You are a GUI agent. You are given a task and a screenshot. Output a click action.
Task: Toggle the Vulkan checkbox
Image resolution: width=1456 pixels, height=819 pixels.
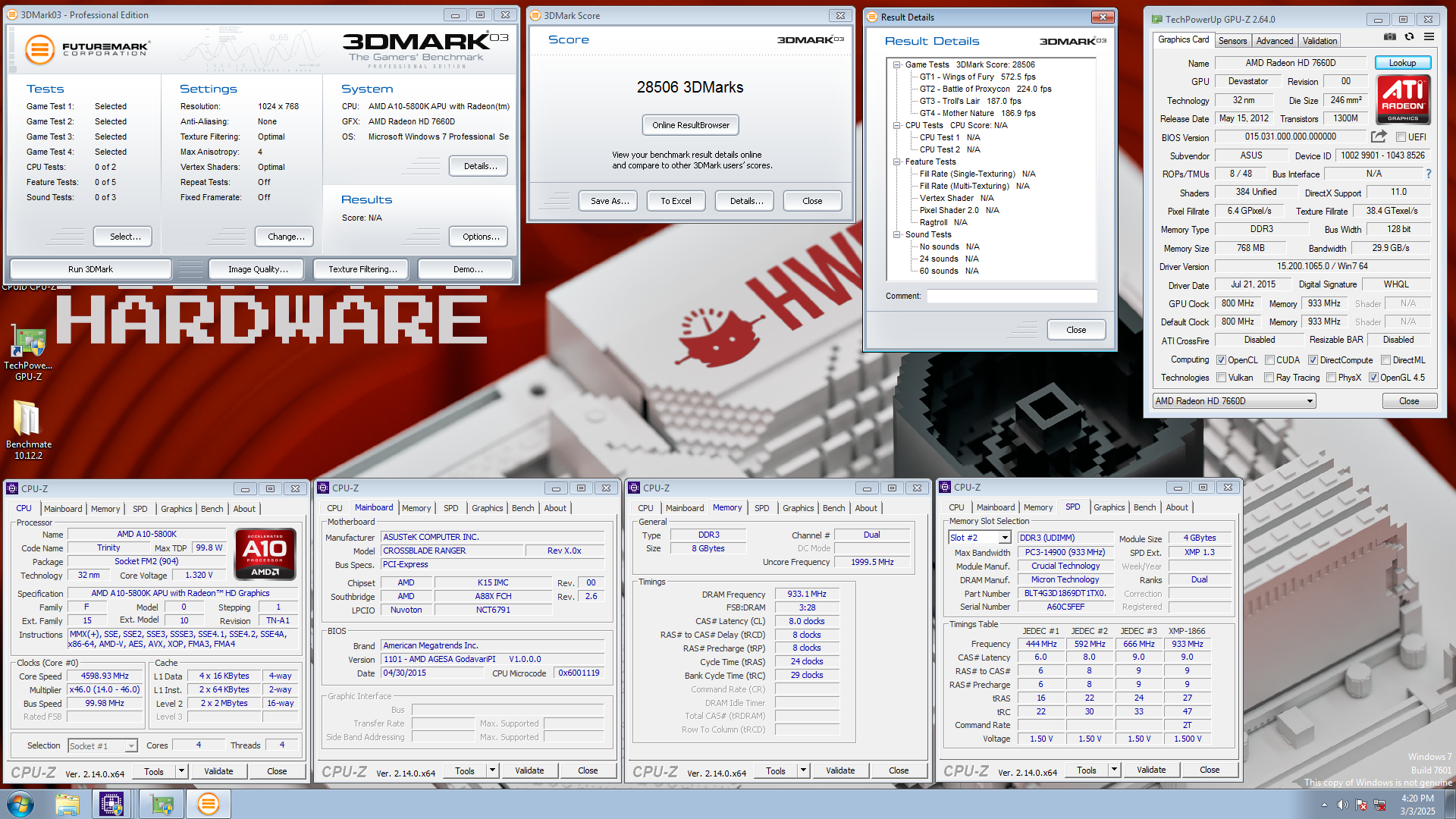(x=1221, y=378)
